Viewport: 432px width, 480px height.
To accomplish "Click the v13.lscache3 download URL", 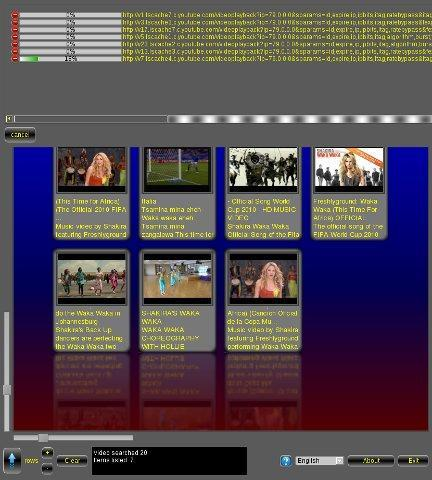I will click(x=277, y=52).
